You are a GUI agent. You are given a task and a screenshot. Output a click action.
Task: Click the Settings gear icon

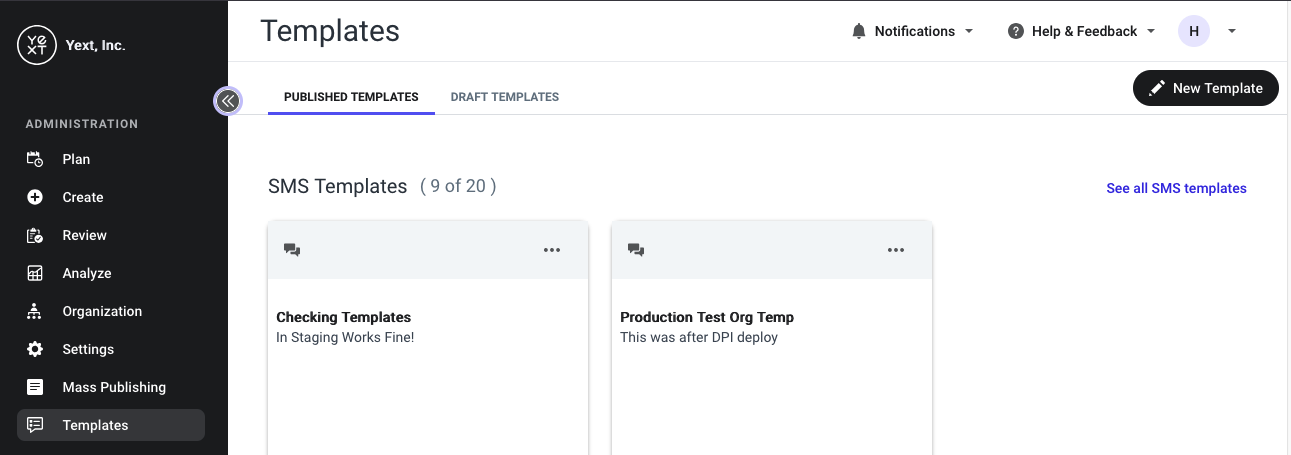pos(35,349)
